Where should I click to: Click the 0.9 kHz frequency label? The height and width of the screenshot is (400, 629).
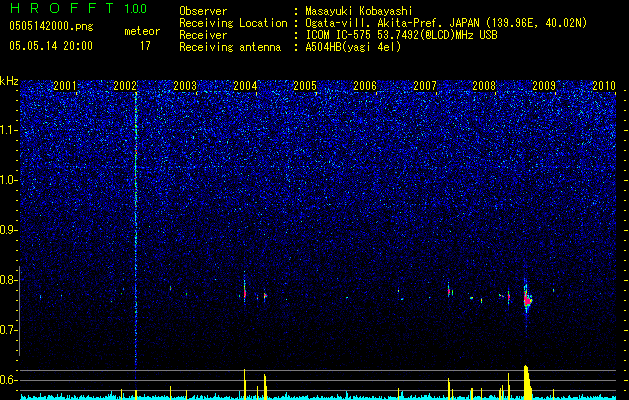click(8, 230)
